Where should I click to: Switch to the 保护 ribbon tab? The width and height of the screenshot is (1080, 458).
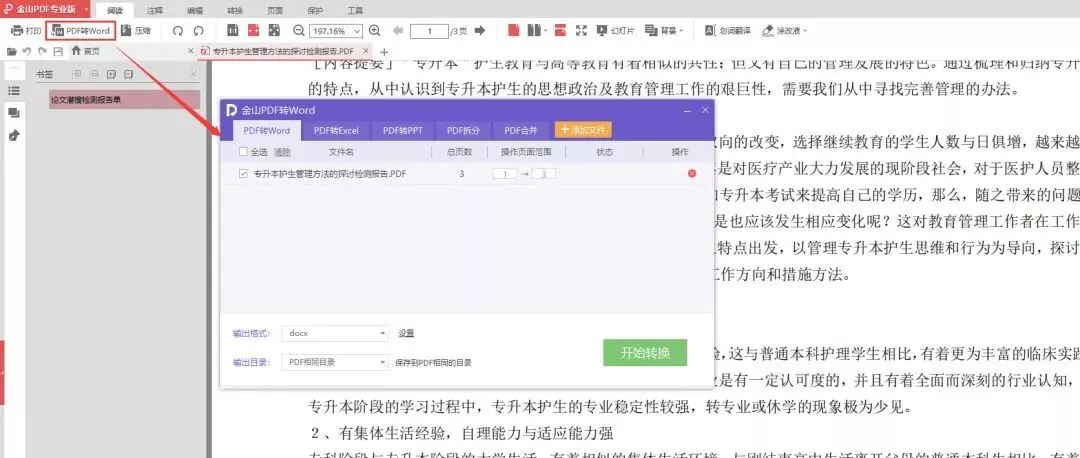[x=315, y=11]
